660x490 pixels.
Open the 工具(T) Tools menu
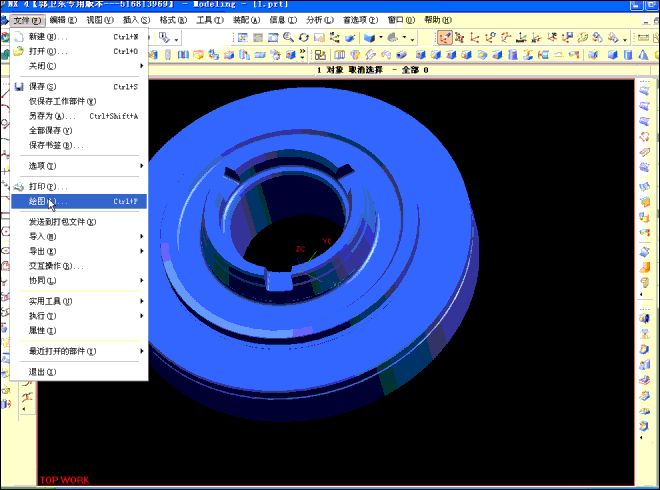pyautogui.click(x=210, y=20)
